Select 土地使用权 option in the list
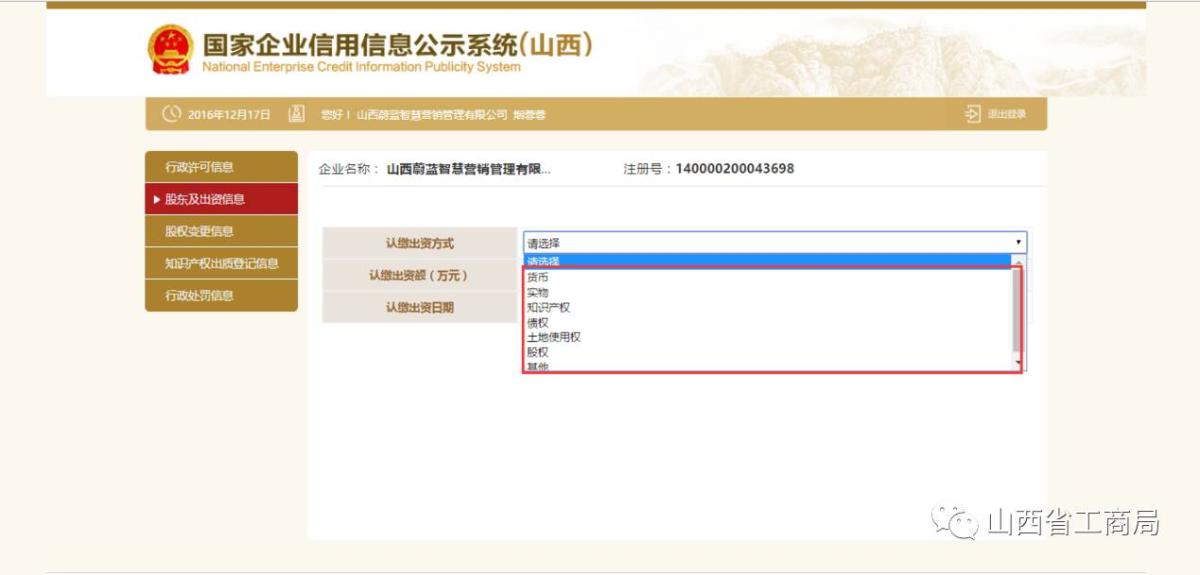The height and width of the screenshot is (575, 1200). point(554,337)
